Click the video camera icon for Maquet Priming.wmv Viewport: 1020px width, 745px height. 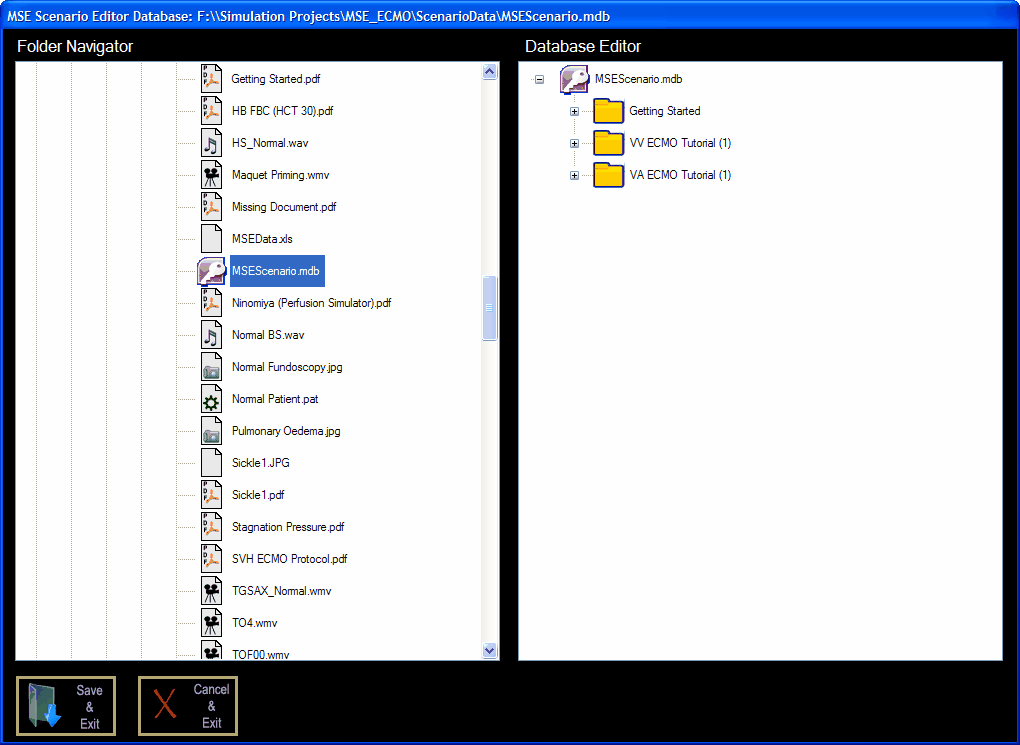click(x=211, y=174)
